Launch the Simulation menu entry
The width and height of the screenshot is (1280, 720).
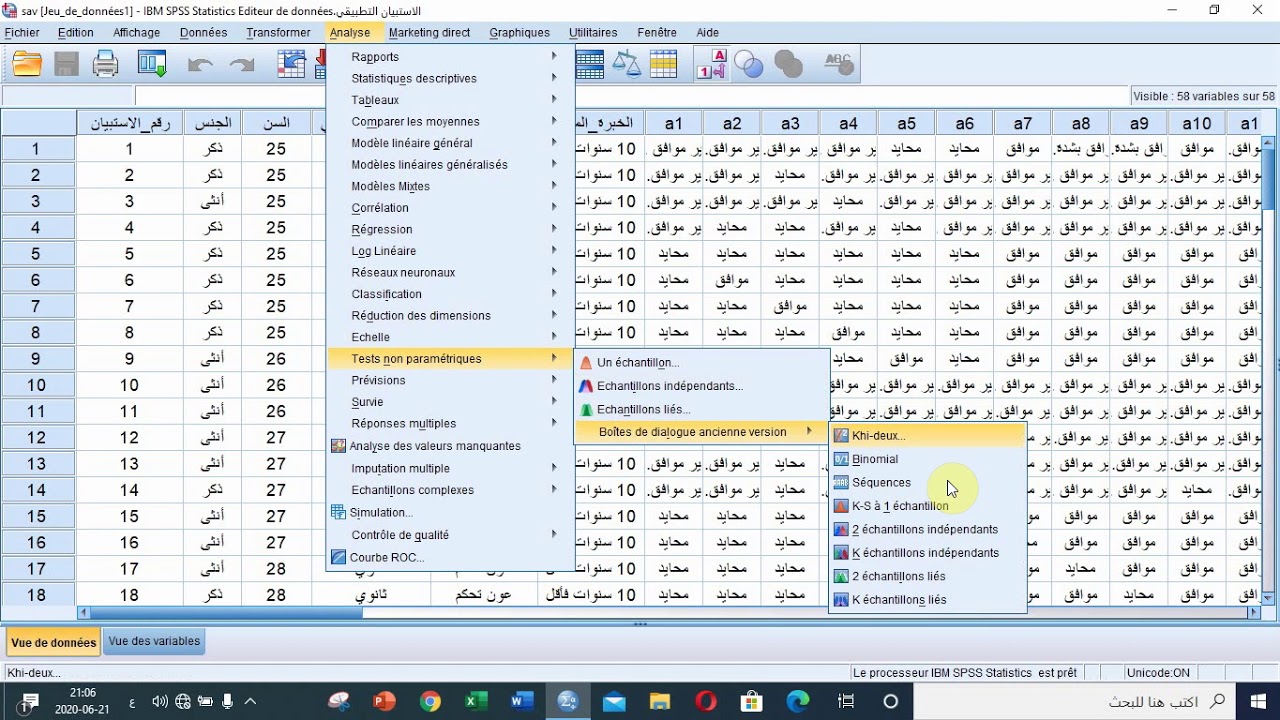(450, 512)
